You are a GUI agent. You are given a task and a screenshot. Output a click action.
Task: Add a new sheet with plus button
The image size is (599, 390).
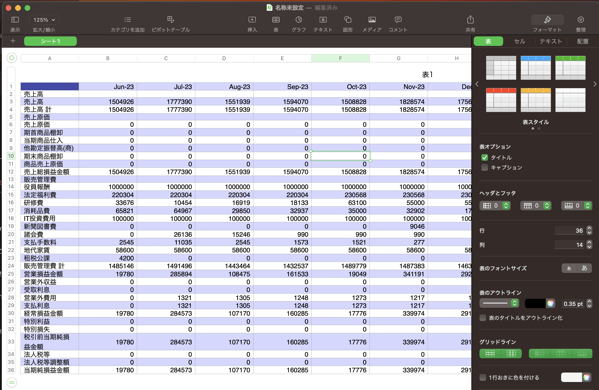coord(13,41)
